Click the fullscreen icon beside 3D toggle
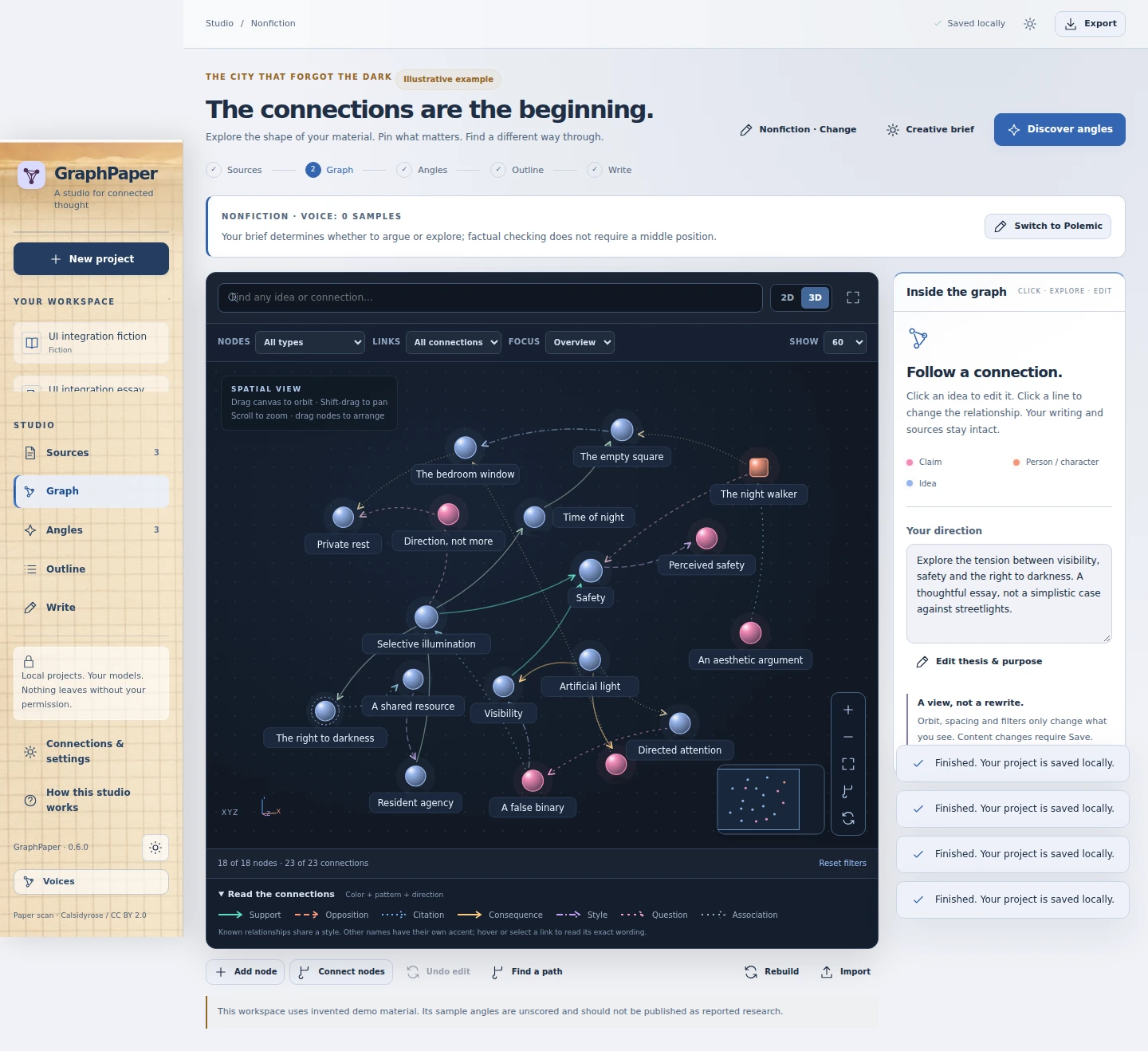The height and width of the screenshot is (1051, 1148). click(853, 297)
